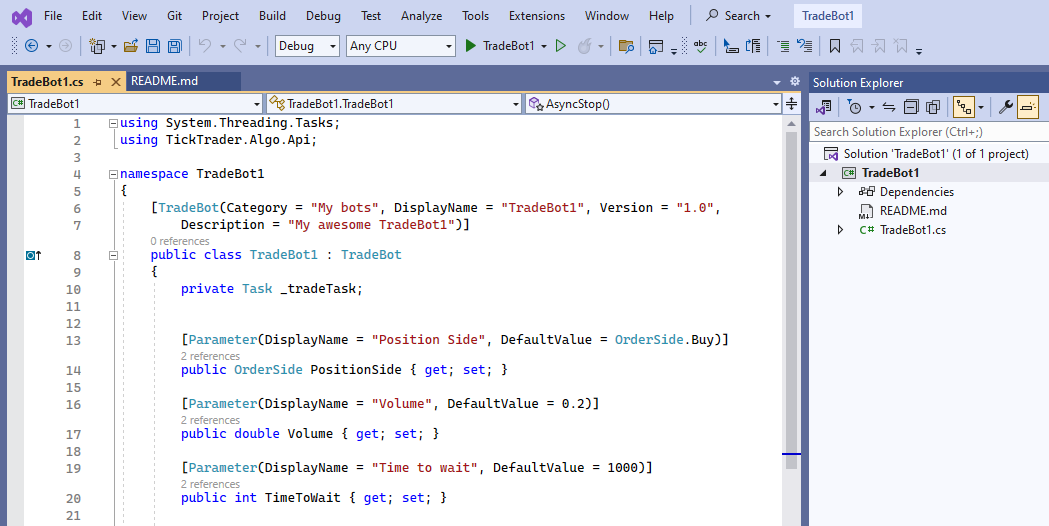
Task: Toggle Preview Selected Items in Solution Explorer
Action: point(1028,107)
